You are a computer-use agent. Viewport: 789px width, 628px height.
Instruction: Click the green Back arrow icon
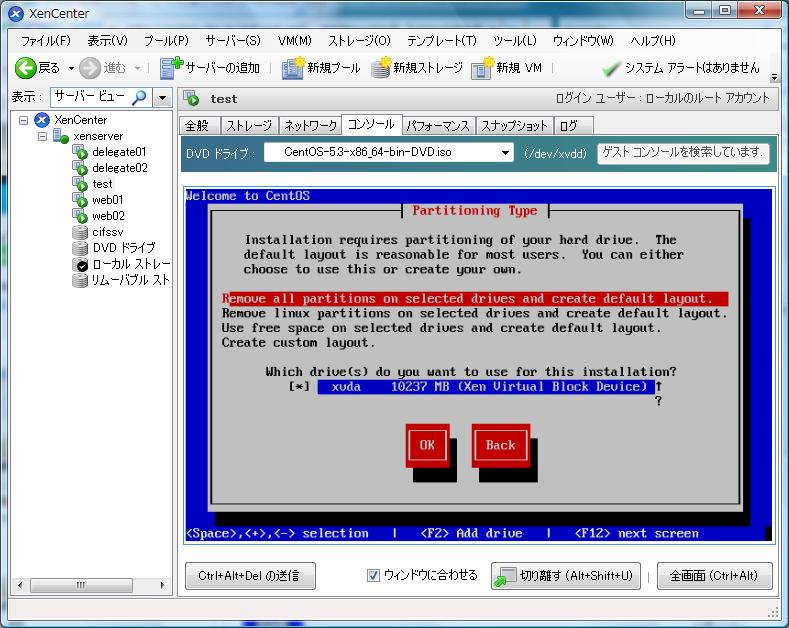25,68
